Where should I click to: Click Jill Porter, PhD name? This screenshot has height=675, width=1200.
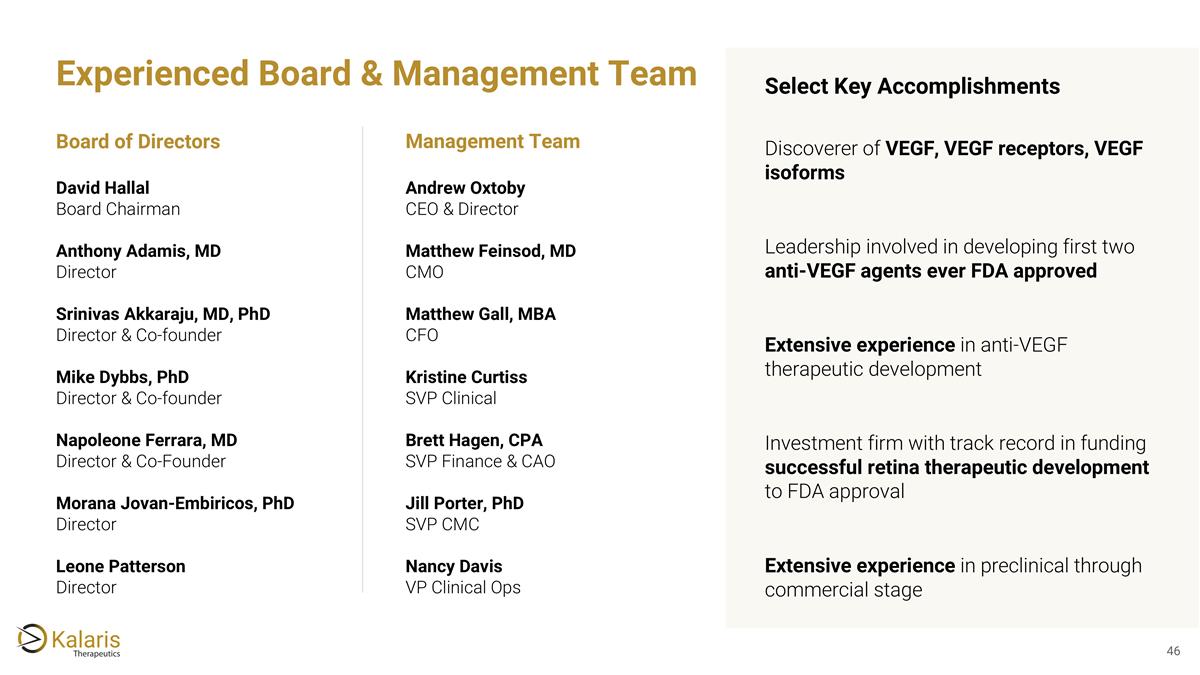tap(464, 503)
